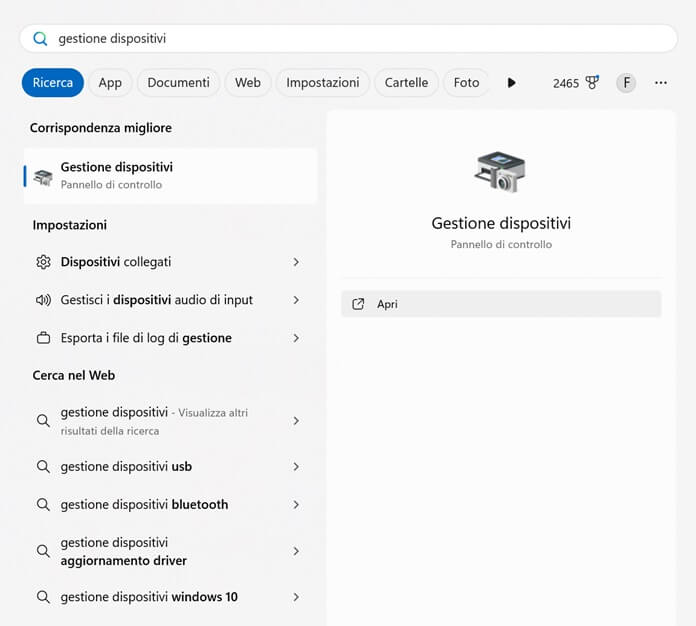Click the search icon beside 'gestione dispositivi bluetooth'

[43, 505]
